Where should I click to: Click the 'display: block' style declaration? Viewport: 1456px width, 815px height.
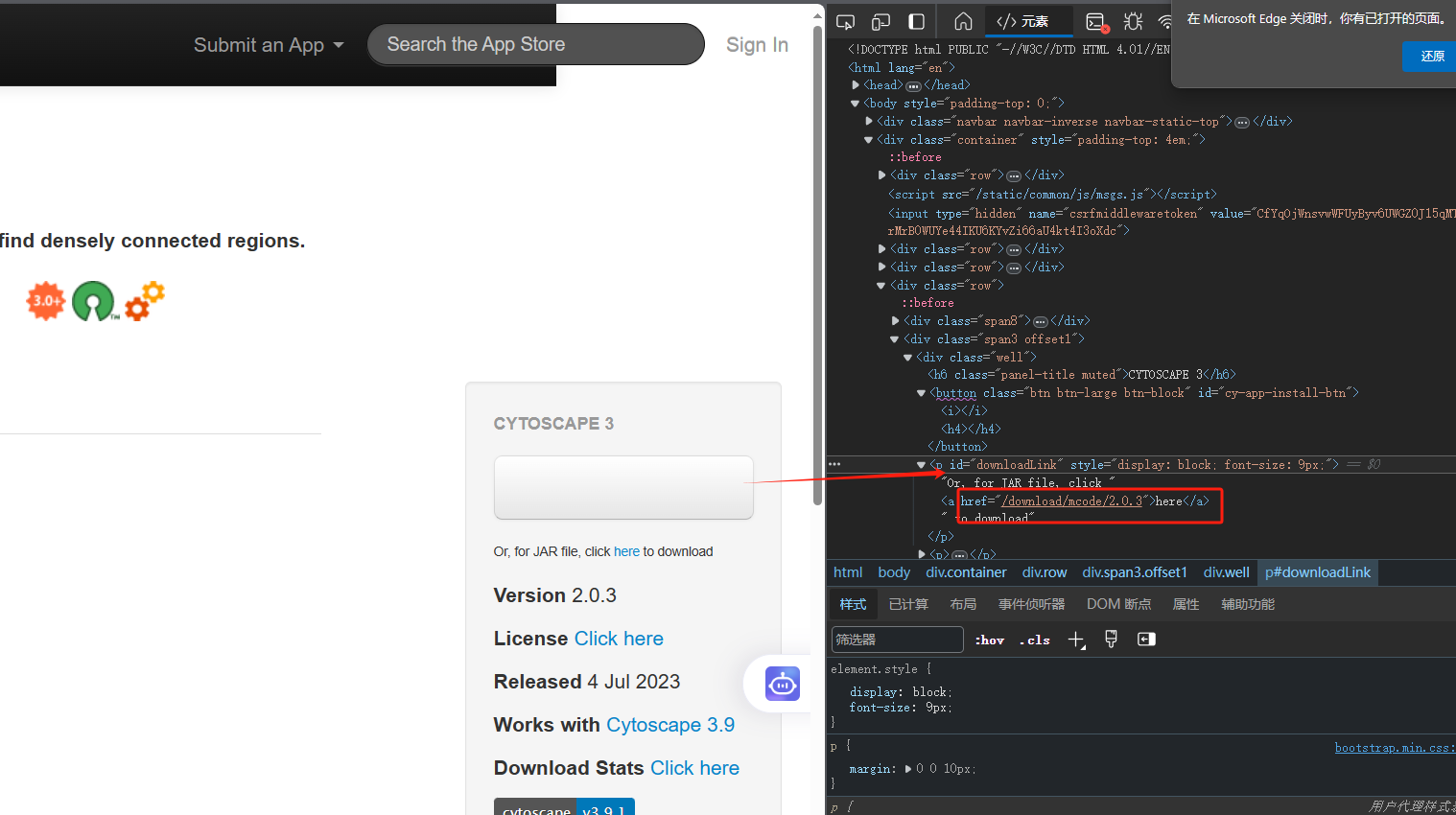point(901,692)
